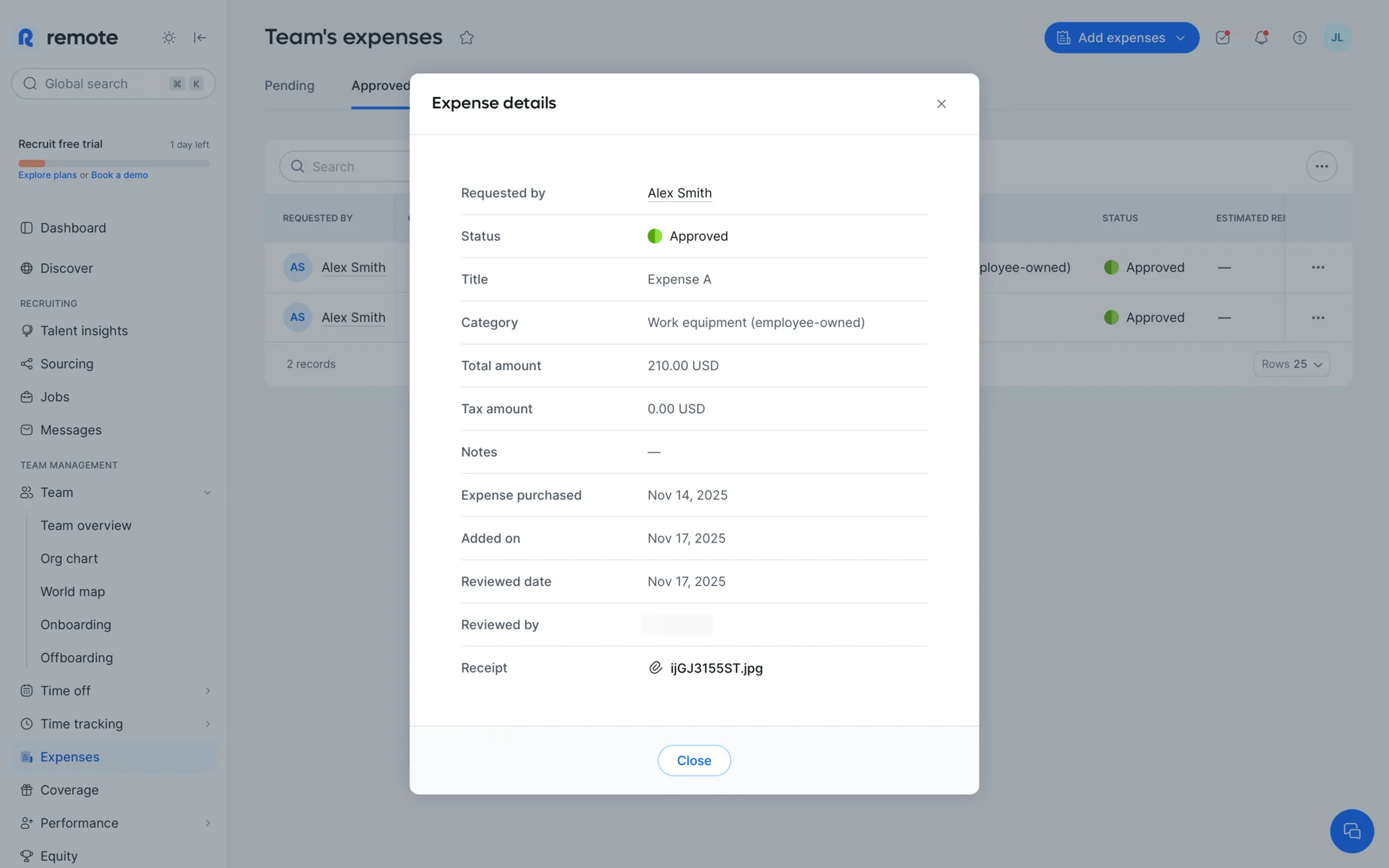Switch to the Pending tab
Image resolution: width=1389 pixels, height=868 pixels.
pyautogui.click(x=289, y=85)
